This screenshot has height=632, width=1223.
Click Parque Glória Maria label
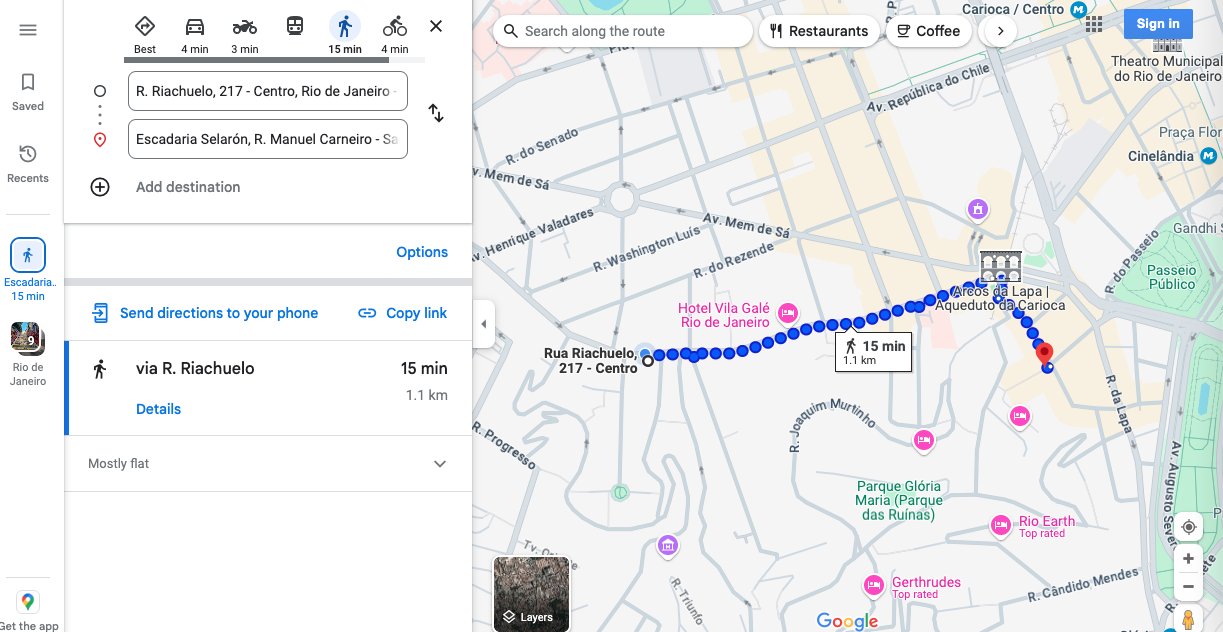tap(899, 500)
